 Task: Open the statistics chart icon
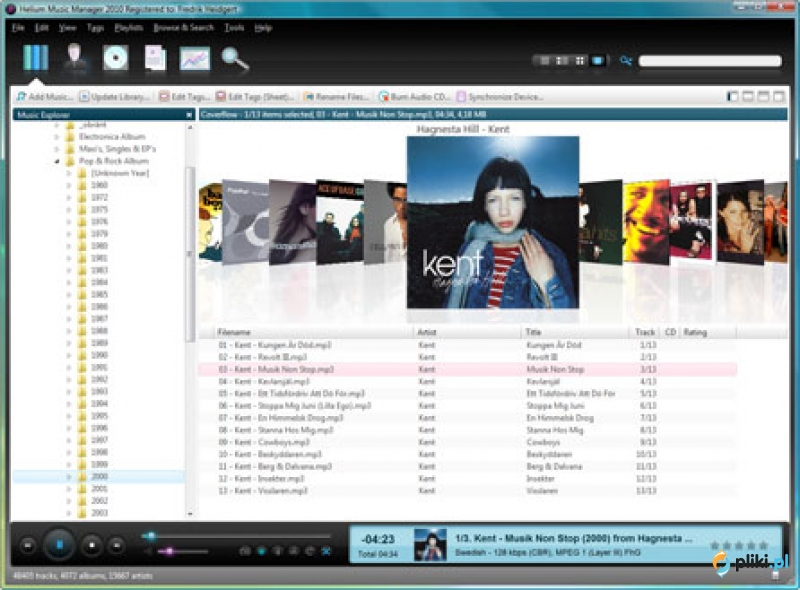(195, 59)
